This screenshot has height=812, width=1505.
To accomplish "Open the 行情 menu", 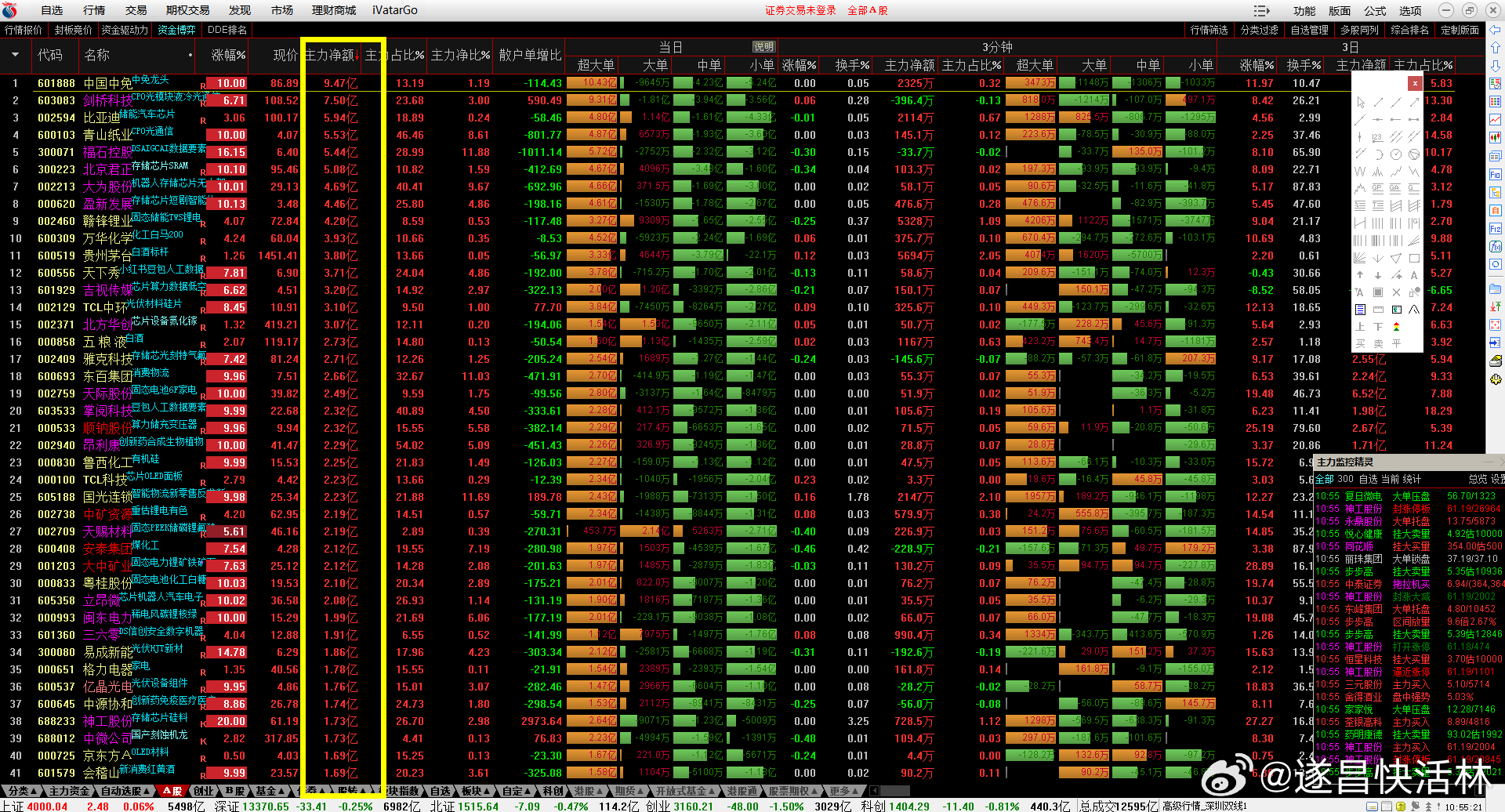I will coord(94,10).
